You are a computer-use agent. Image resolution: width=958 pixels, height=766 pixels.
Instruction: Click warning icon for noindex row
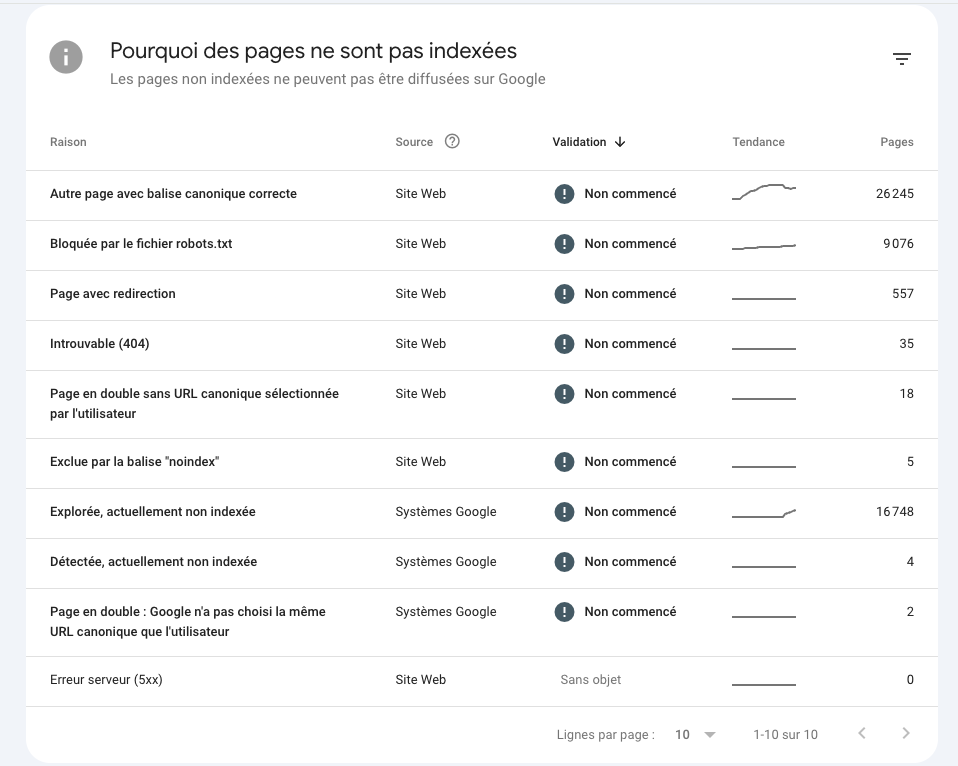(564, 462)
